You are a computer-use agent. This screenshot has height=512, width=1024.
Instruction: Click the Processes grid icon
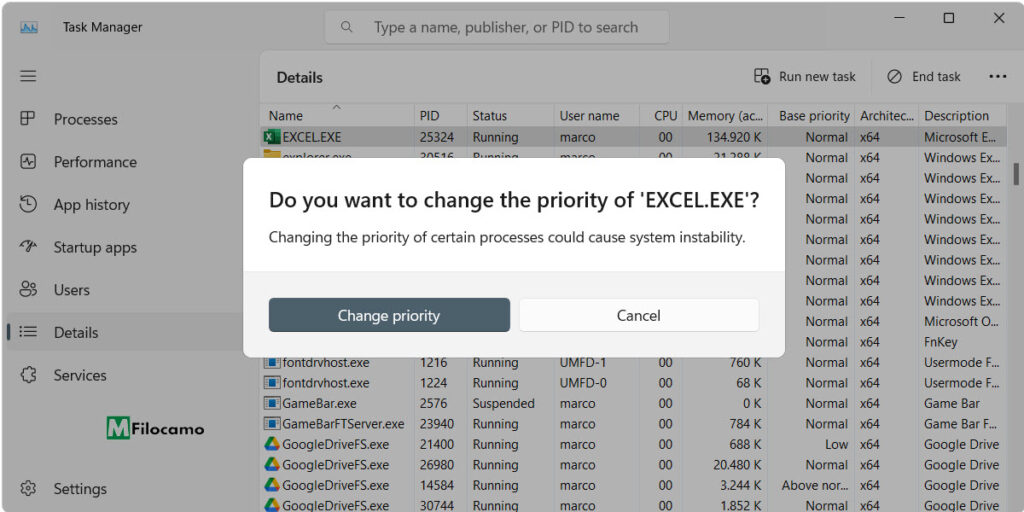click(x=27, y=119)
